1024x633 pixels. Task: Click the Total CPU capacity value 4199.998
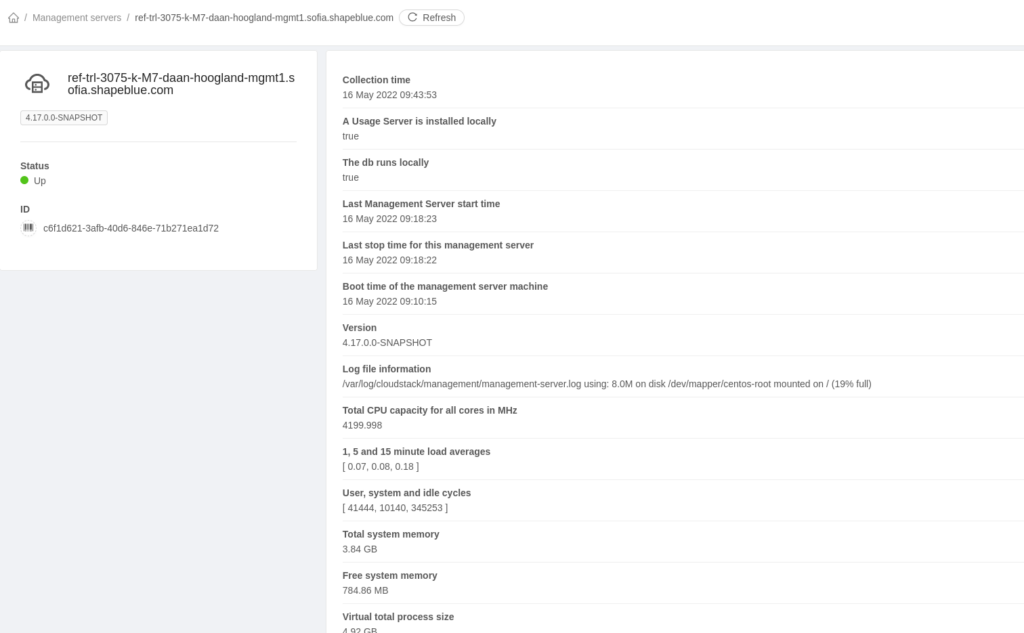(364, 424)
